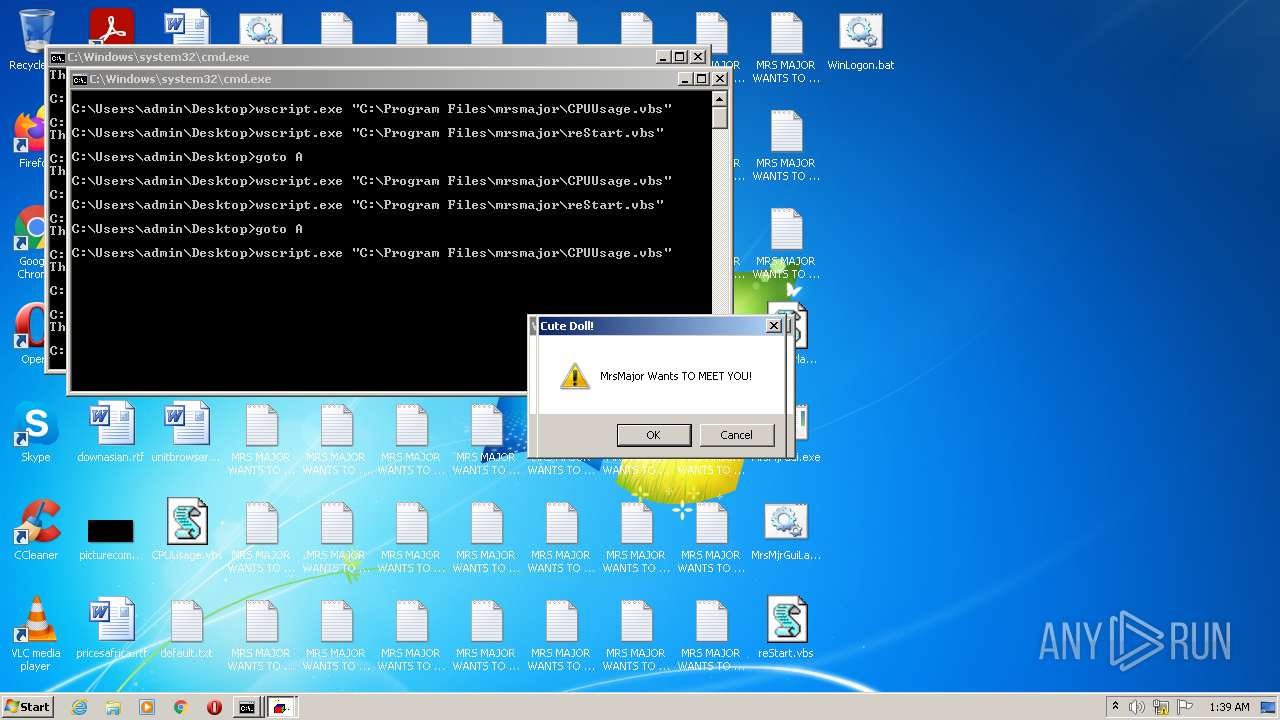
Task: Click the yellow warning icon in the dialog
Action: (x=574, y=377)
